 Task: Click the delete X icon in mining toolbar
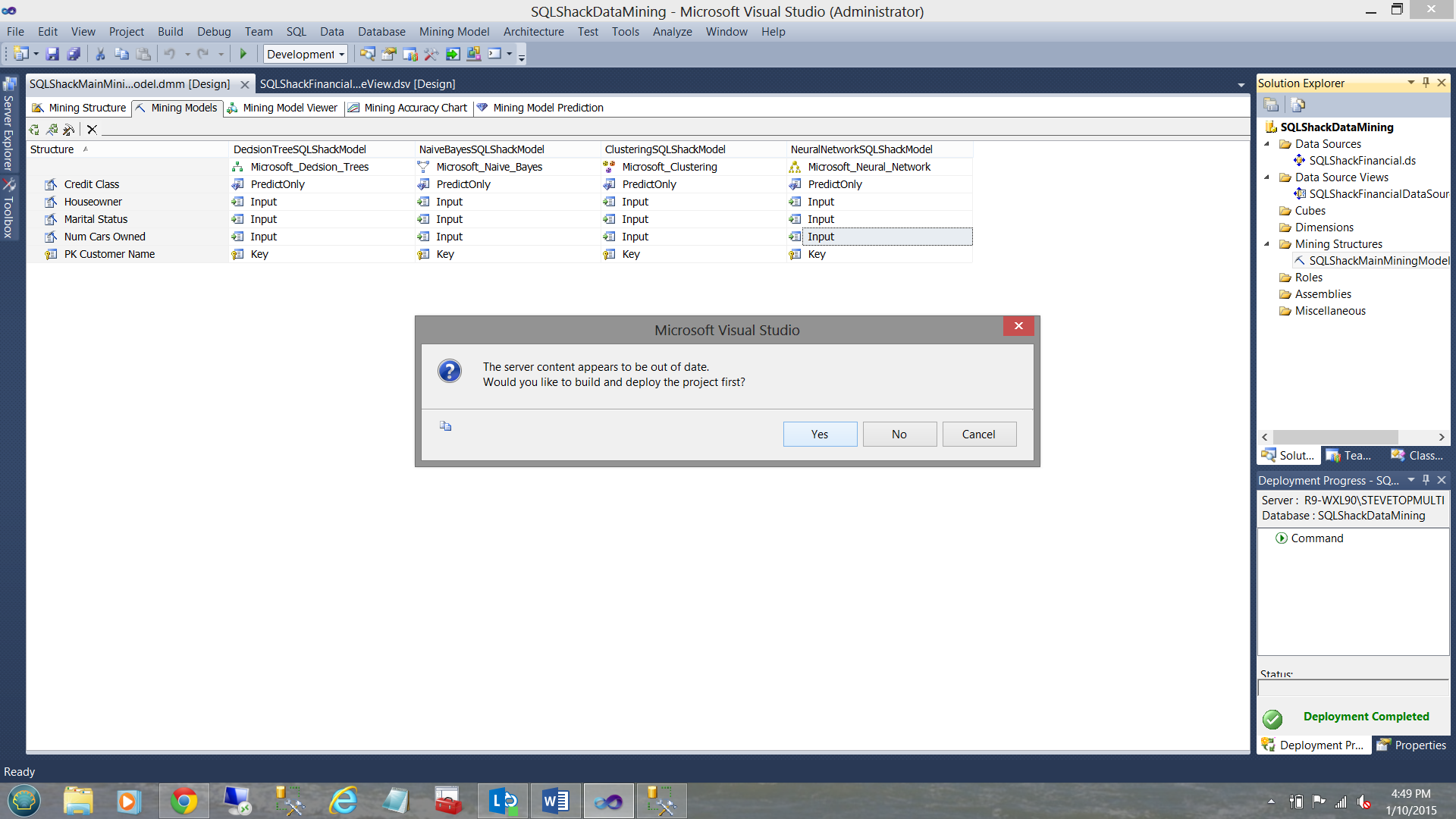point(92,130)
